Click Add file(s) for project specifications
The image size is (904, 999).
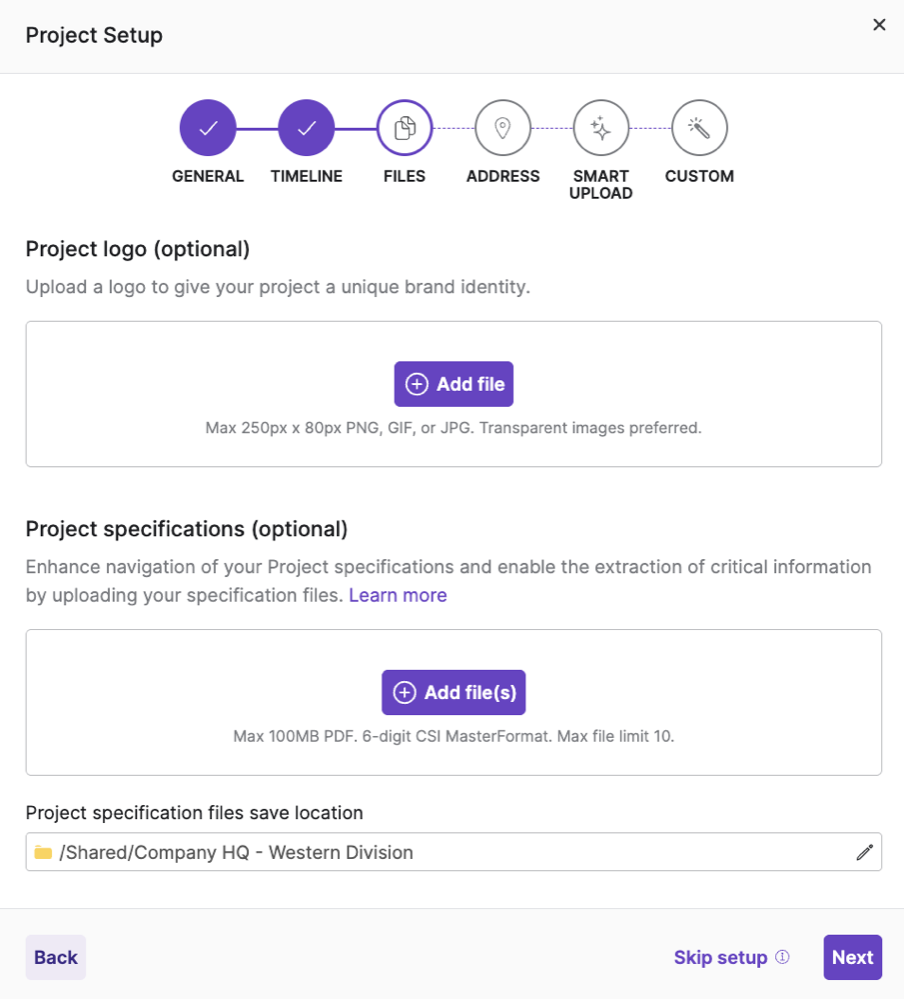[453, 692]
